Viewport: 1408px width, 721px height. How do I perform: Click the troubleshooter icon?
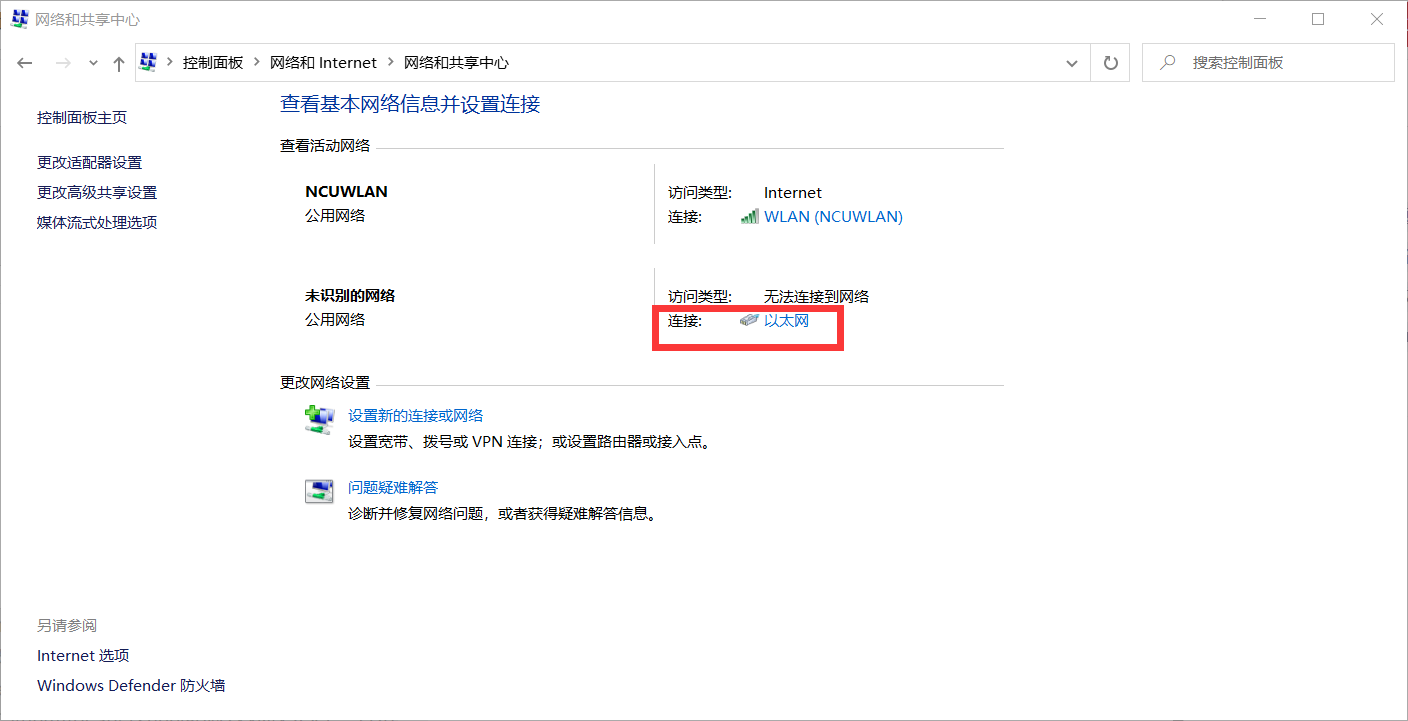tap(319, 491)
